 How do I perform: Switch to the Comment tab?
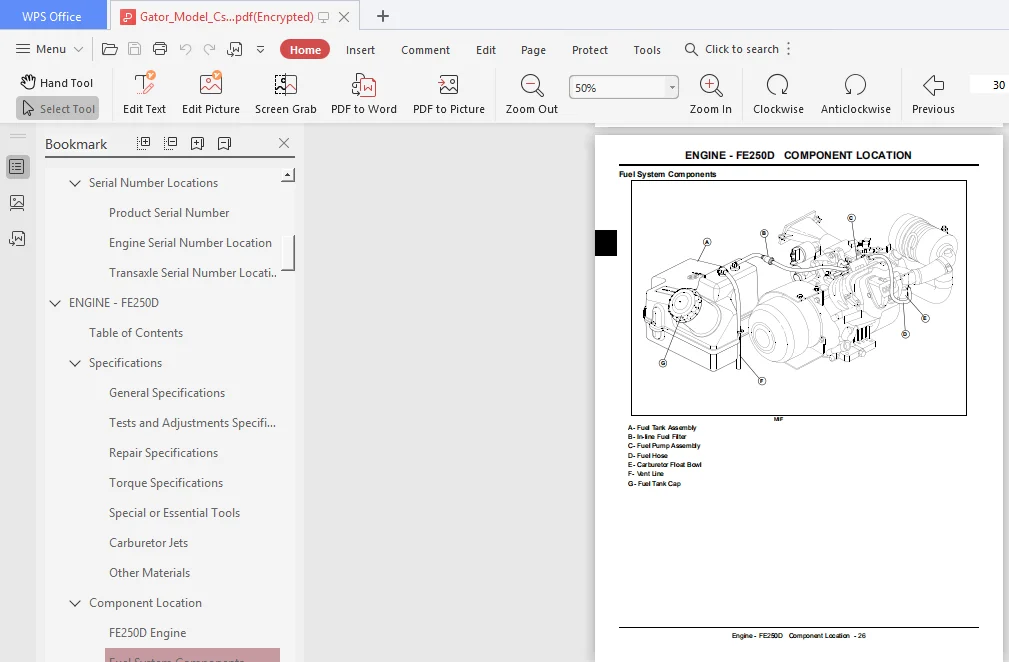[x=425, y=50]
